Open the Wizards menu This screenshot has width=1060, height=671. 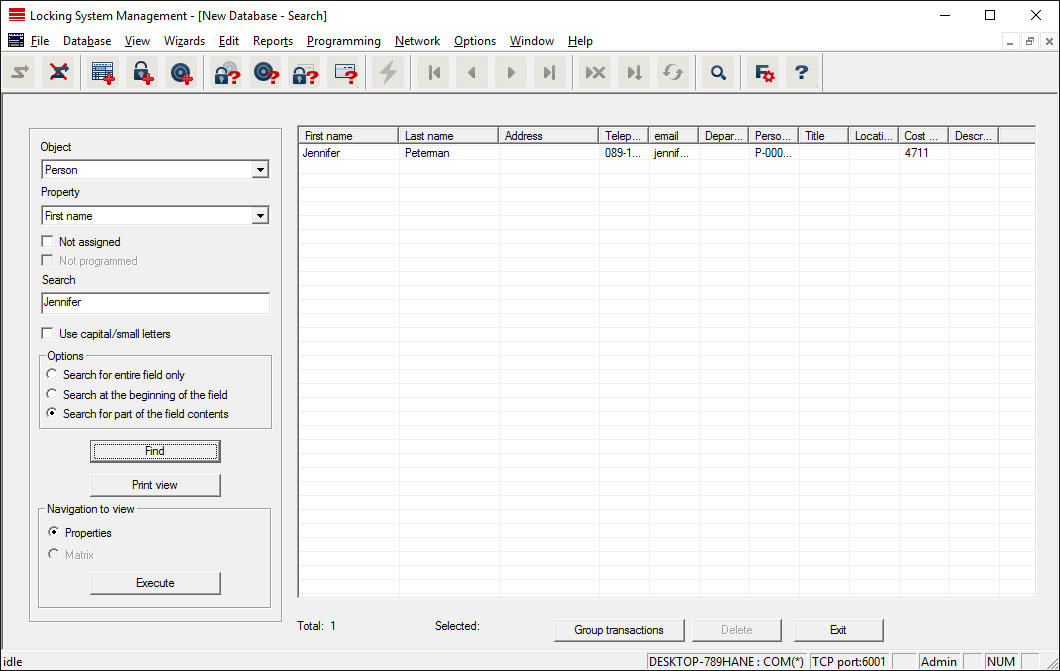(x=184, y=41)
